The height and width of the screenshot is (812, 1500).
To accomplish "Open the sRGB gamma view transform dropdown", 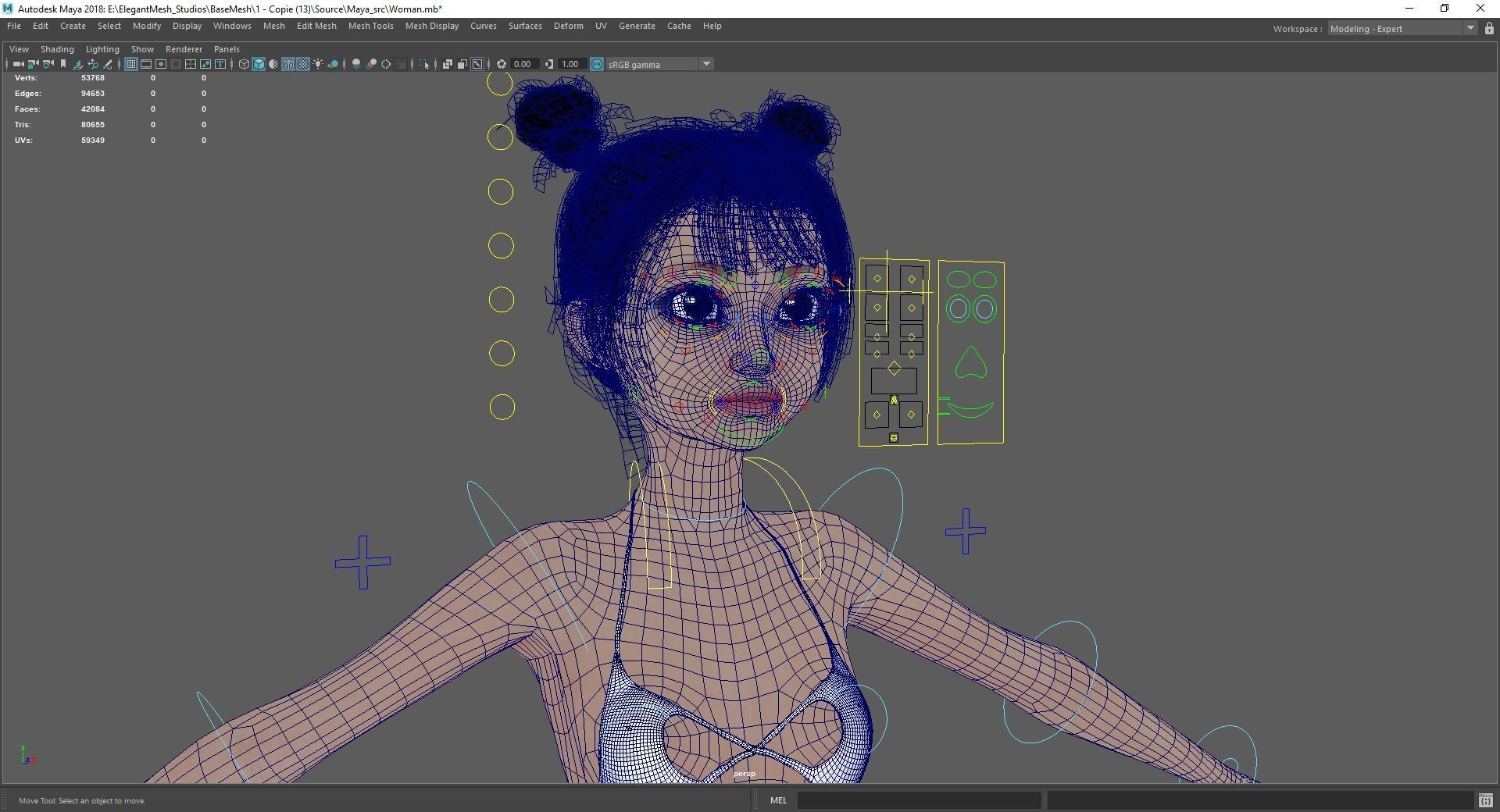I will [660, 64].
